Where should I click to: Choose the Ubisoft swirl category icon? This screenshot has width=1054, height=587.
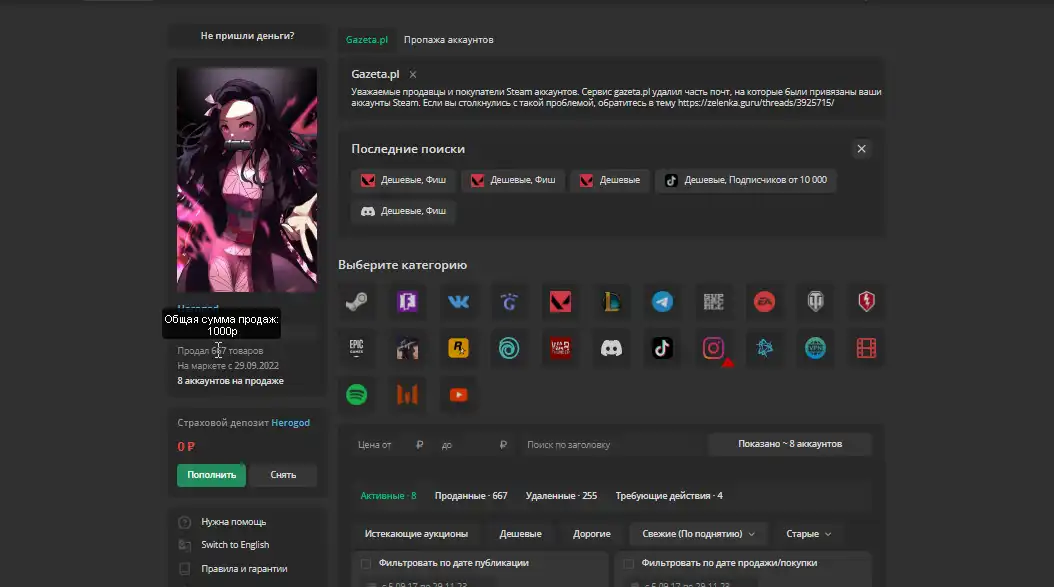509,348
